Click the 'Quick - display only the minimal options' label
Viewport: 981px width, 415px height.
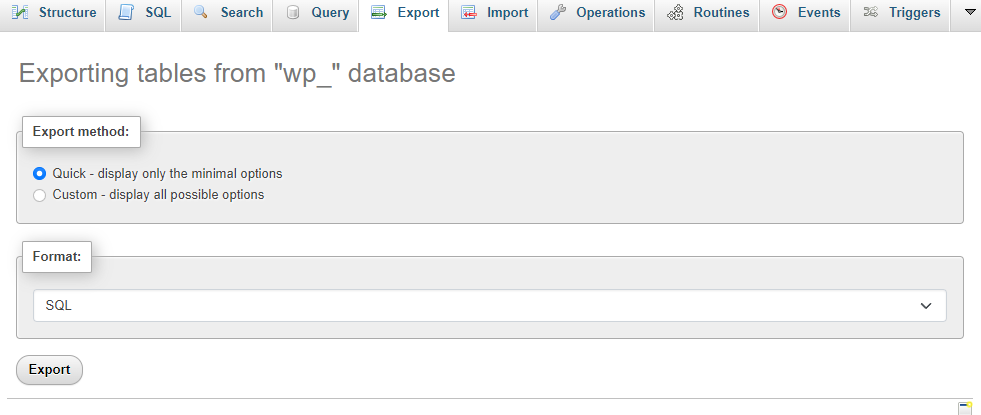167,173
